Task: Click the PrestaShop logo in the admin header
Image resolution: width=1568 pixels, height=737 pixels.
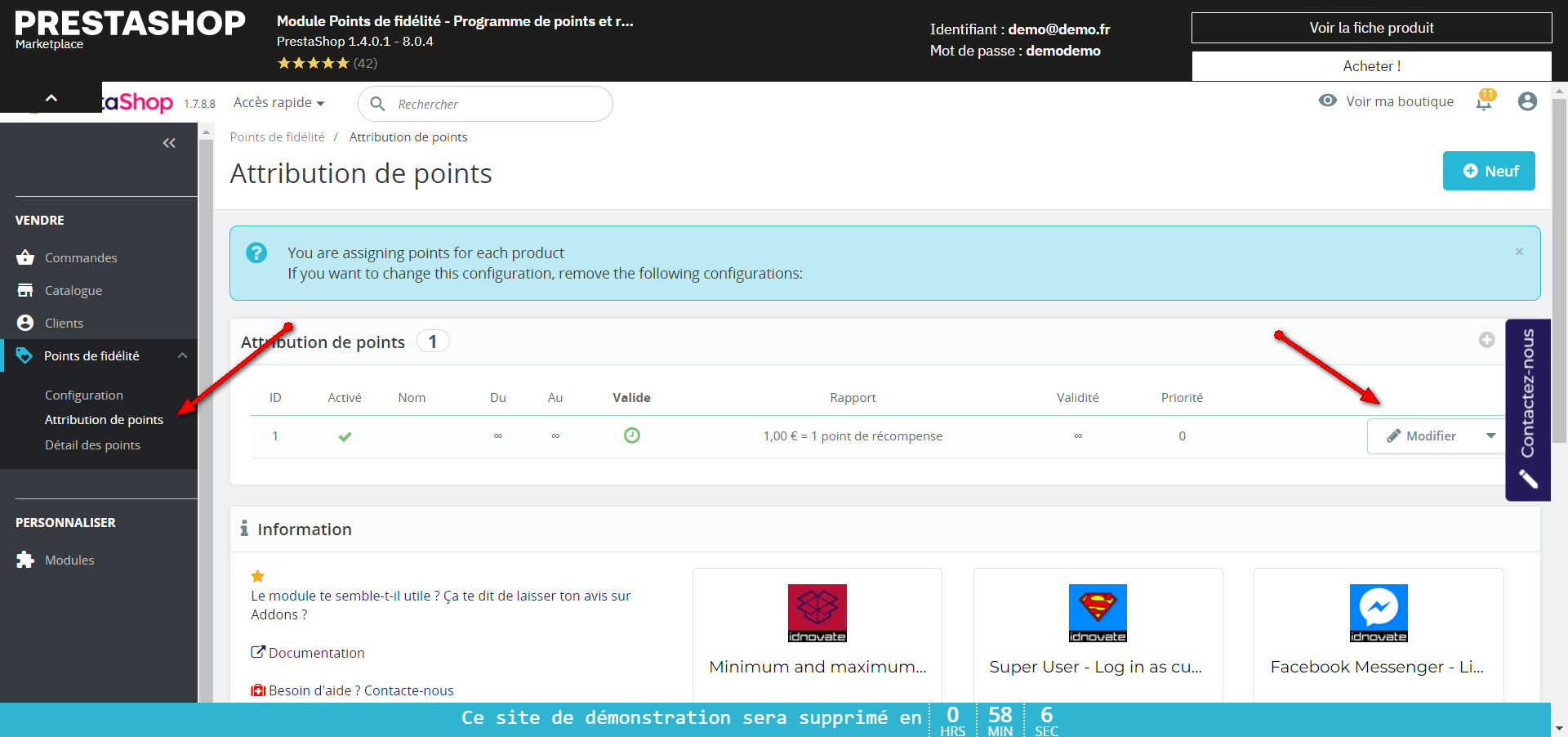Action: tap(137, 102)
